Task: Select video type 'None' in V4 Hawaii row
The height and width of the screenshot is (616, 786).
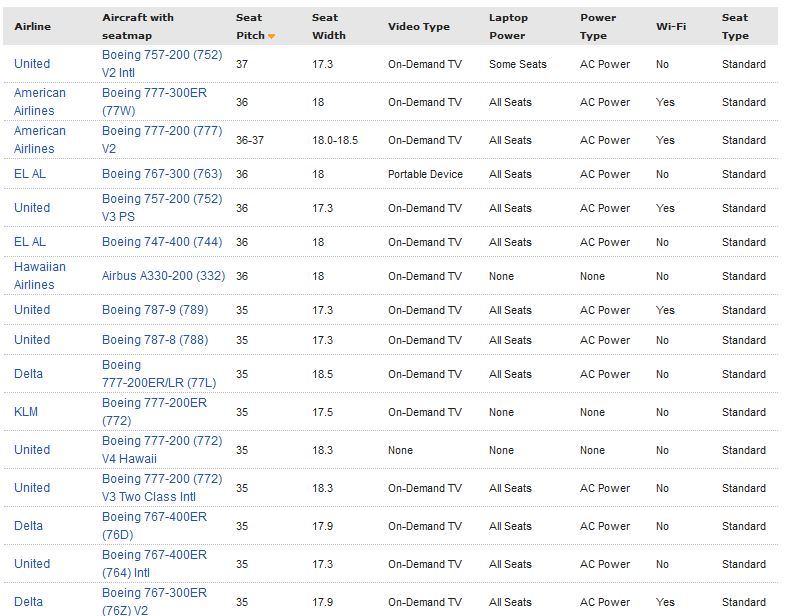Action: pyautogui.click(x=400, y=451)
